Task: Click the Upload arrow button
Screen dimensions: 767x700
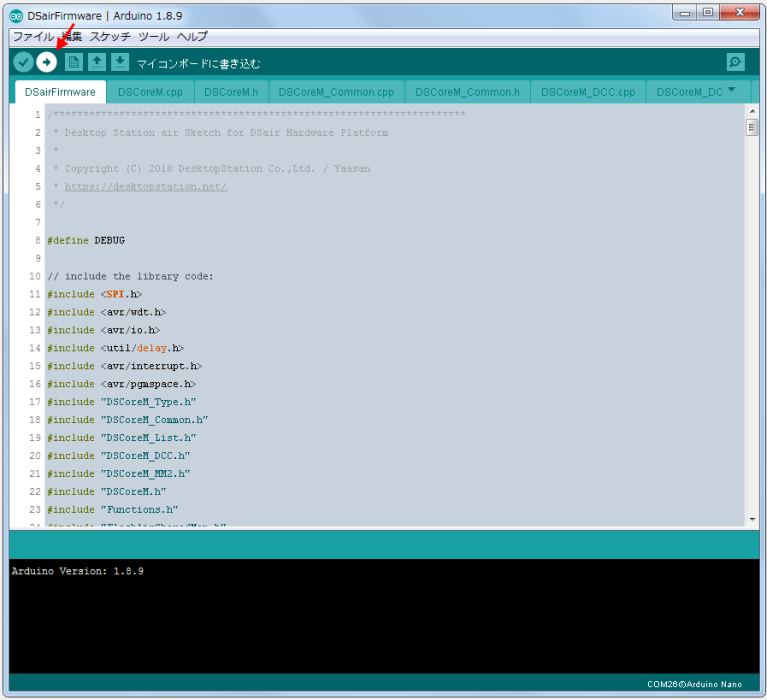Action: (x=47, y=62)
